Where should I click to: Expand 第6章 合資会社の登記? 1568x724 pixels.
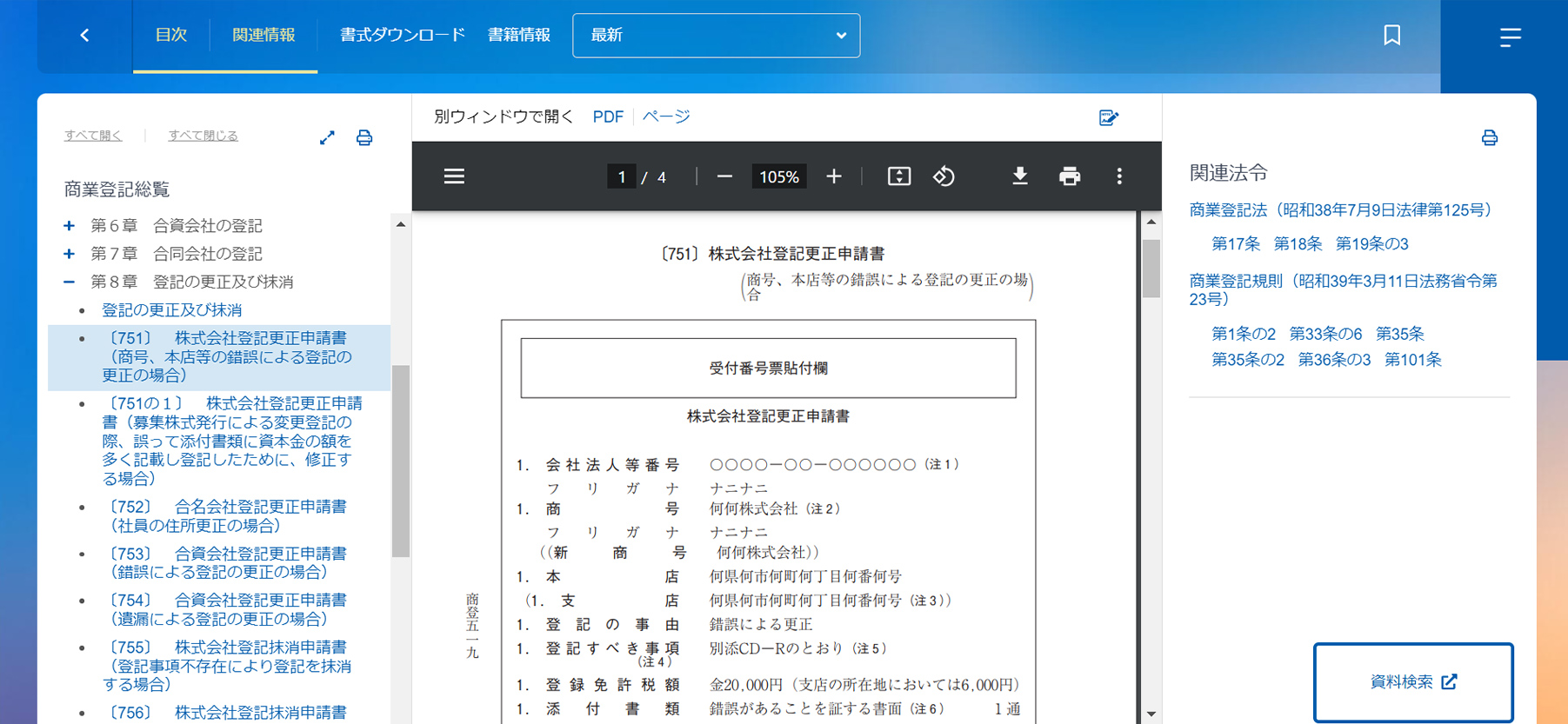[x=69, y=226]
